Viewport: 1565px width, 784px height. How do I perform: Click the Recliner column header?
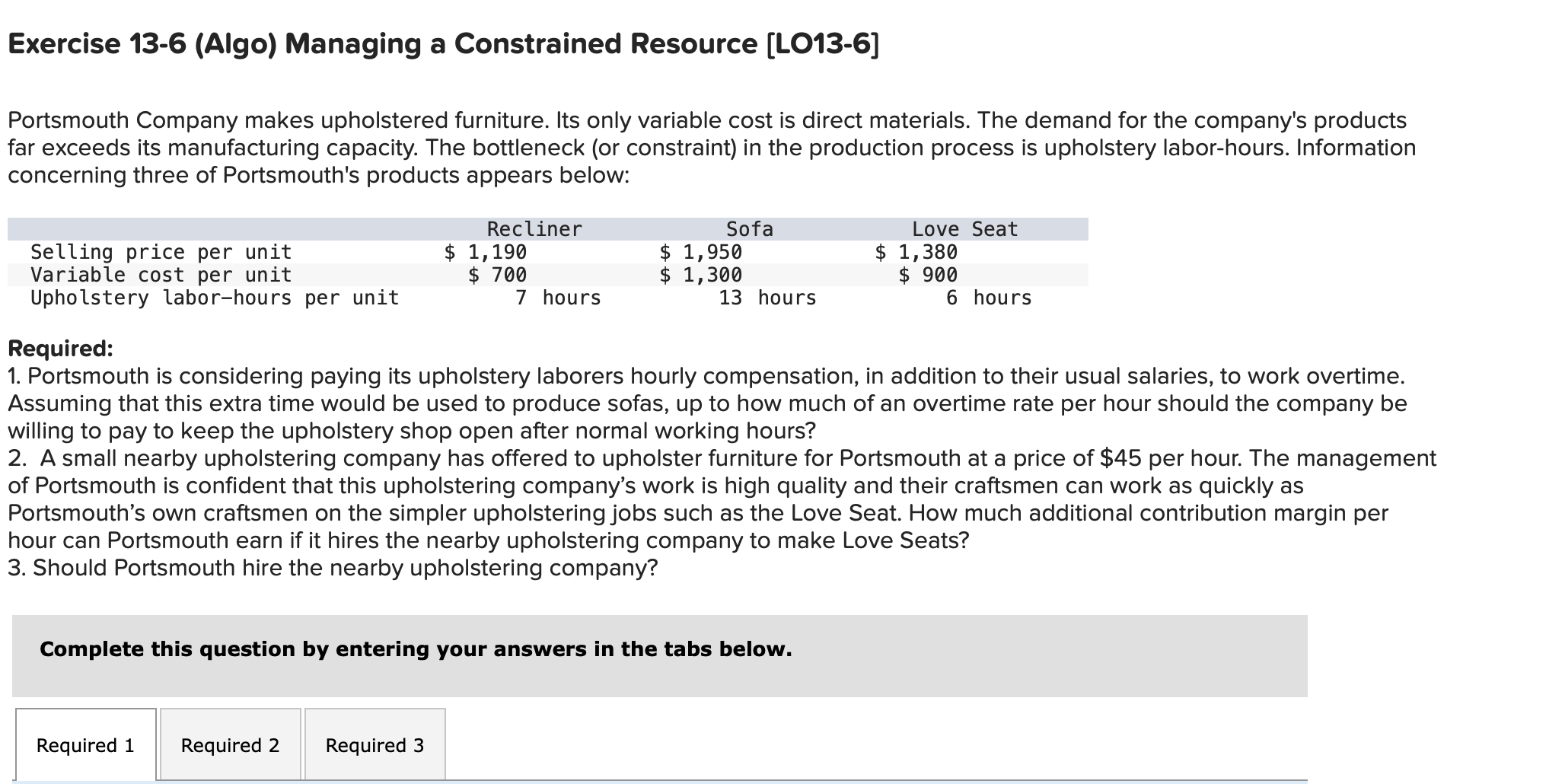point(534,228)
